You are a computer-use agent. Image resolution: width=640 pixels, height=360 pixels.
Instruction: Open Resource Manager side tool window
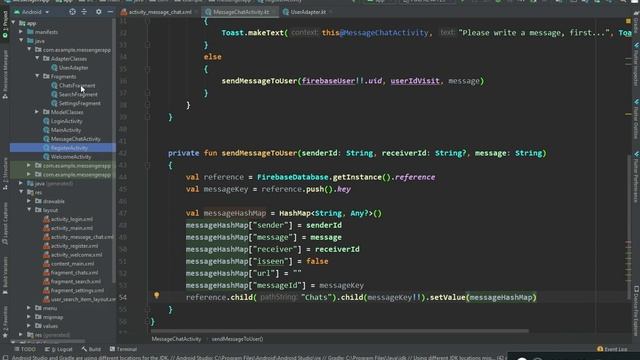tap(5, 74)
